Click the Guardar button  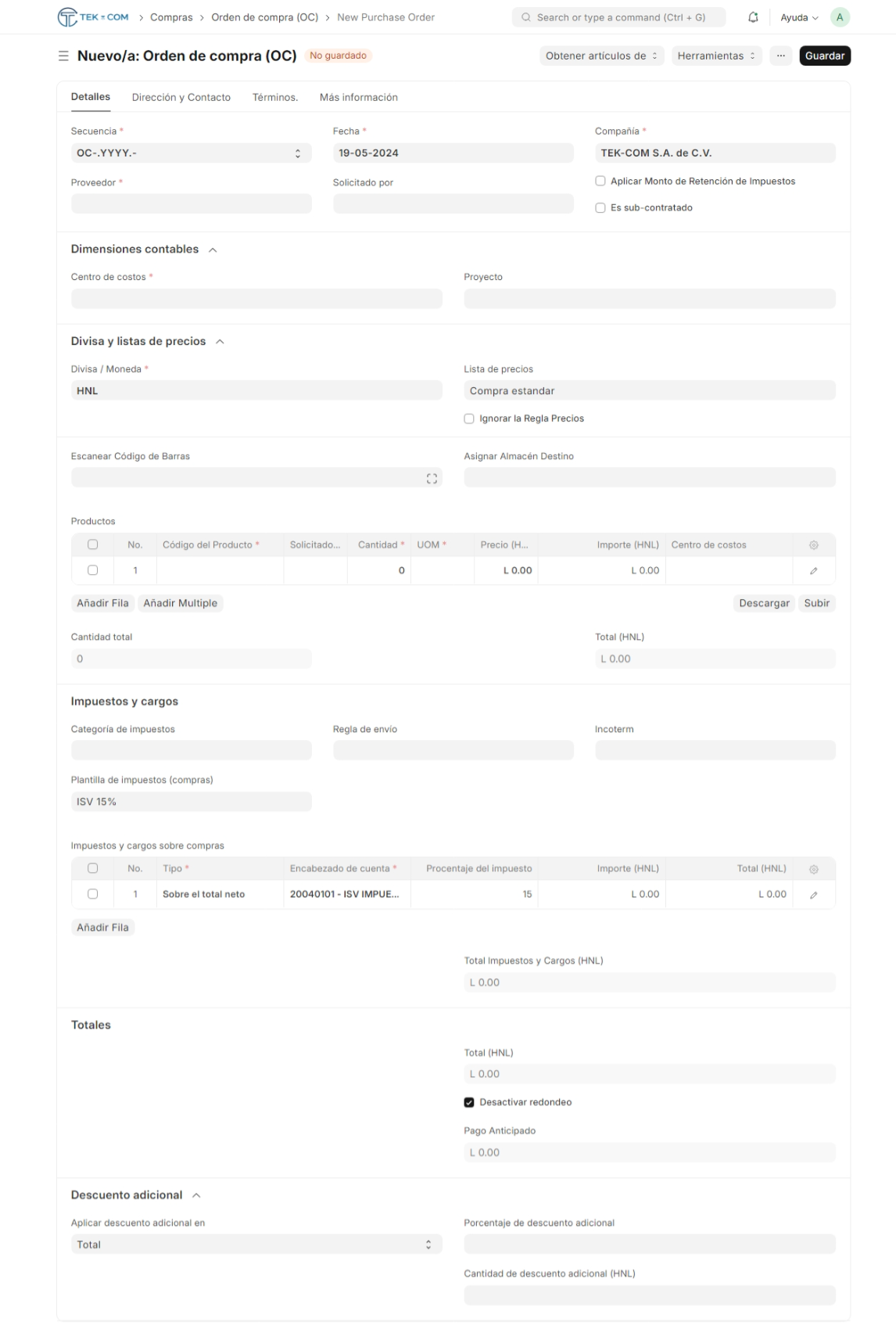click(824, 56)
